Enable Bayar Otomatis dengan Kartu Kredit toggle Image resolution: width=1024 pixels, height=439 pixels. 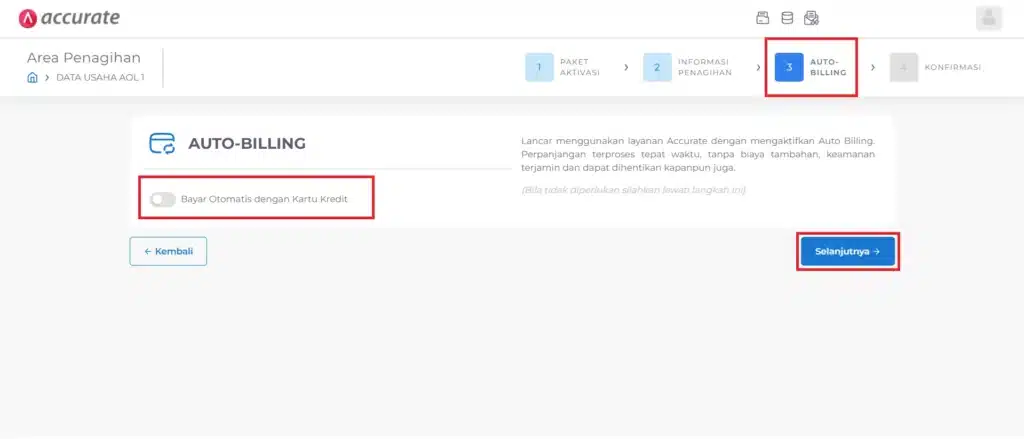click(x=163, y=199)
